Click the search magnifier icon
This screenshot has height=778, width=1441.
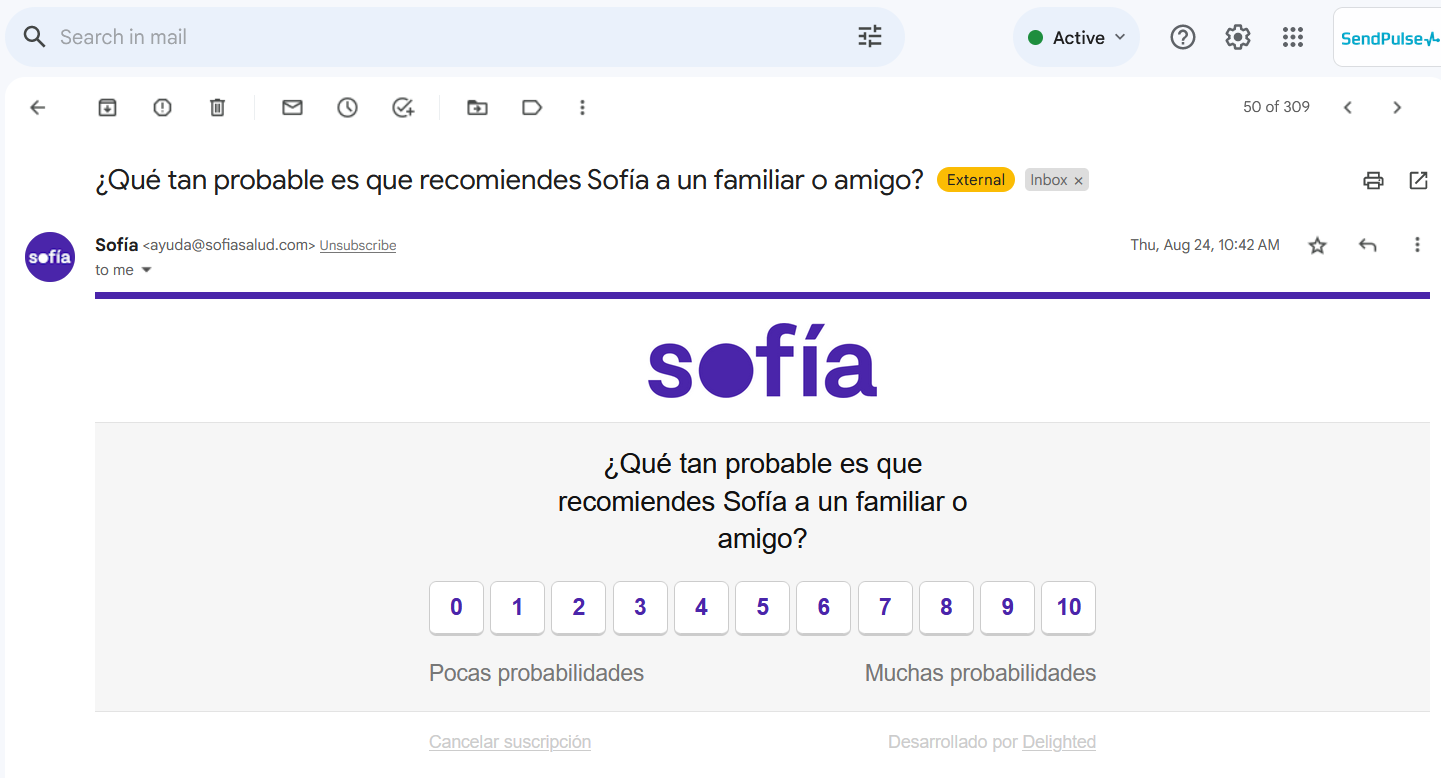(x=34, y=37)
